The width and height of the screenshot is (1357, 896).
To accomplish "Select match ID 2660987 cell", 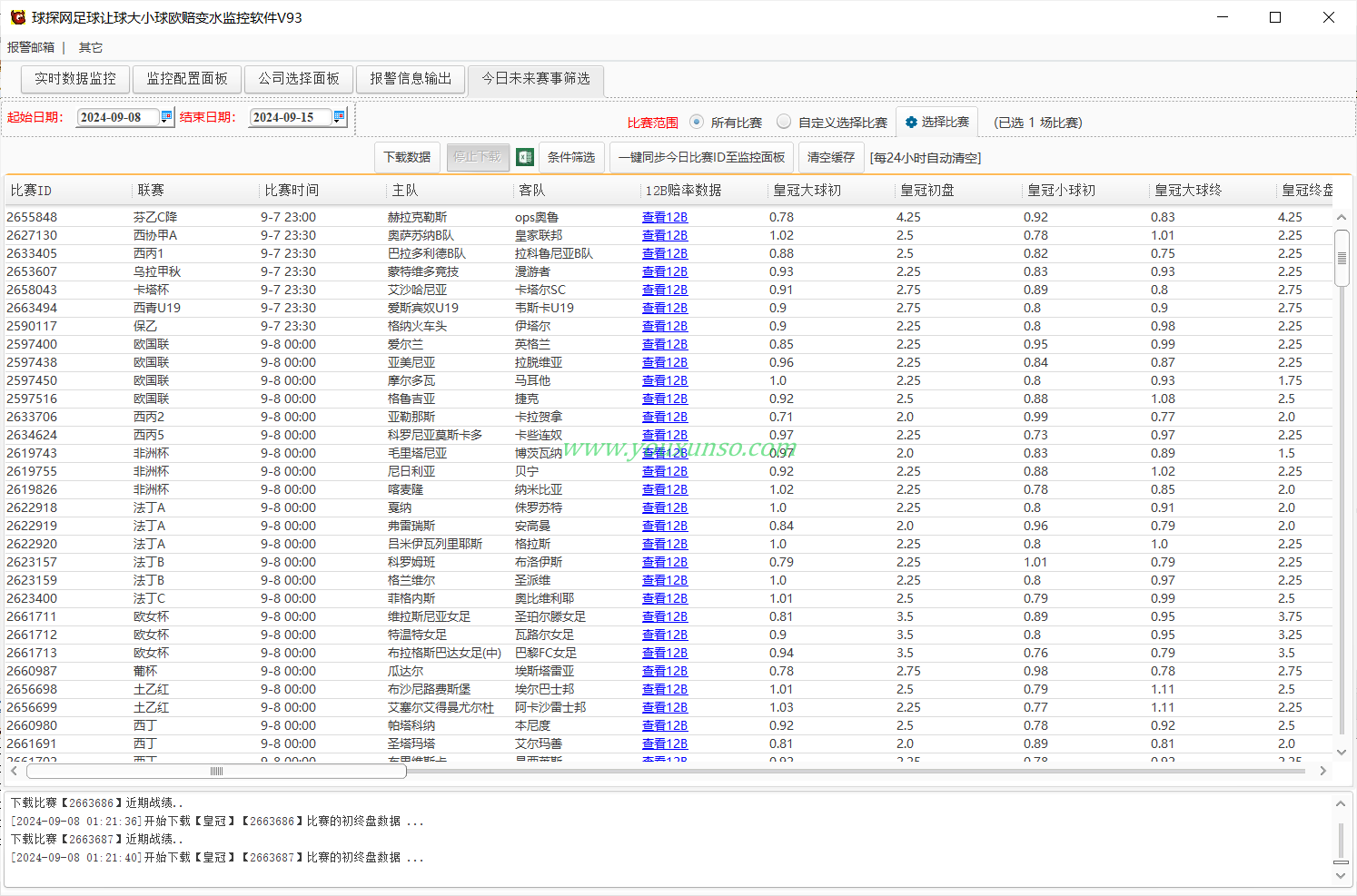I will pos(32,671).
